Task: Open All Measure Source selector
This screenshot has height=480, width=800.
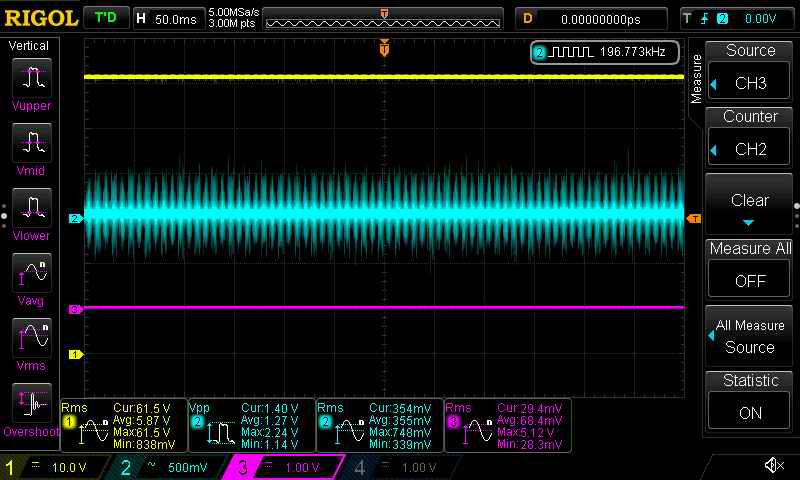Action: 749,336
